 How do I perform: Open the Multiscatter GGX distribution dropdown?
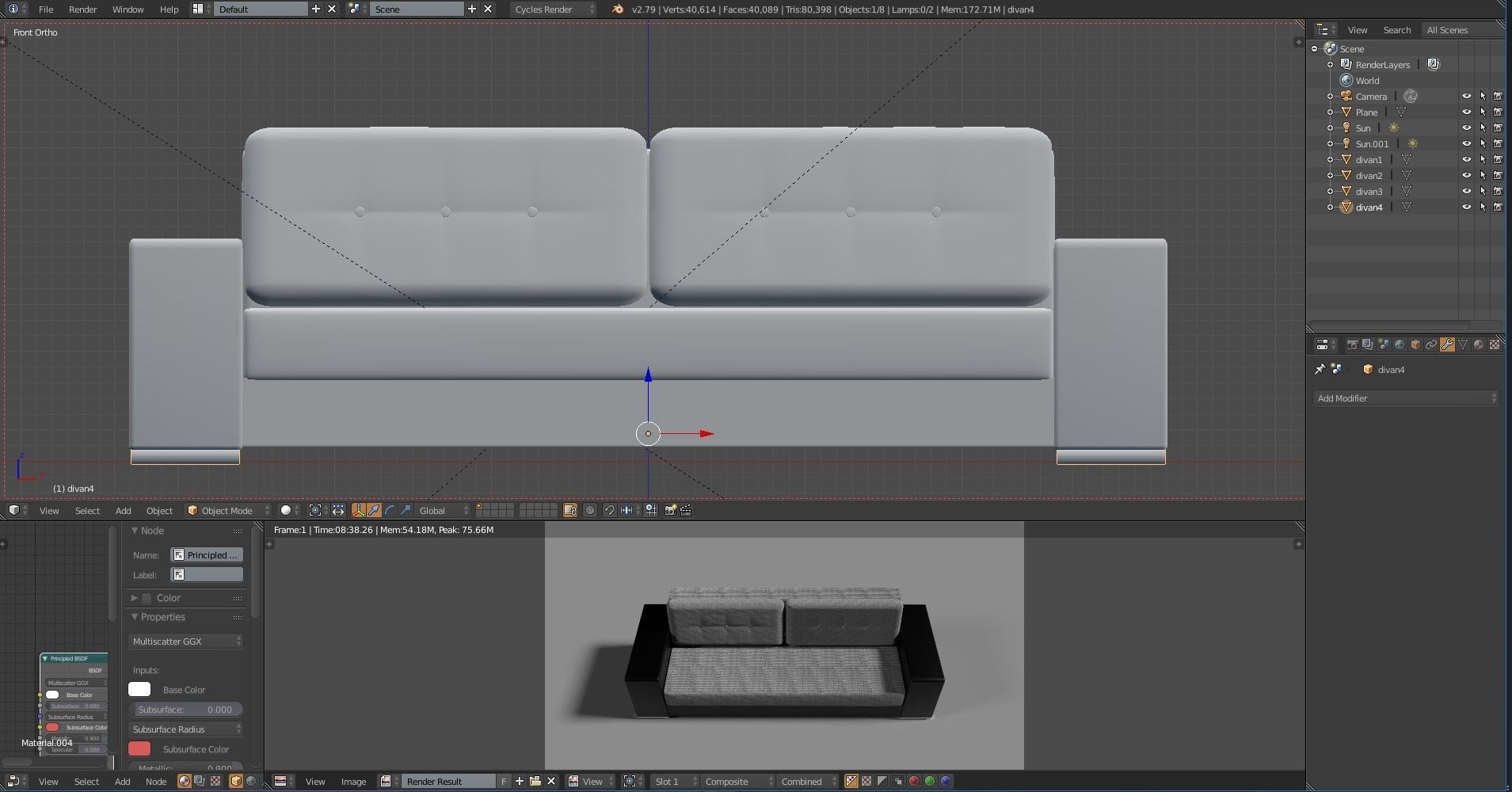coord(185,642)
